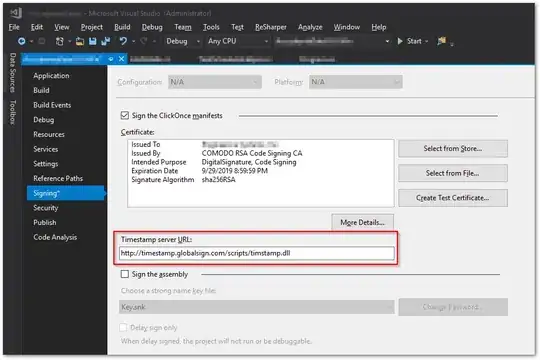The image size is (540, 360).
Task: Click the Timestamp server URL field
Action: point(257,253)
